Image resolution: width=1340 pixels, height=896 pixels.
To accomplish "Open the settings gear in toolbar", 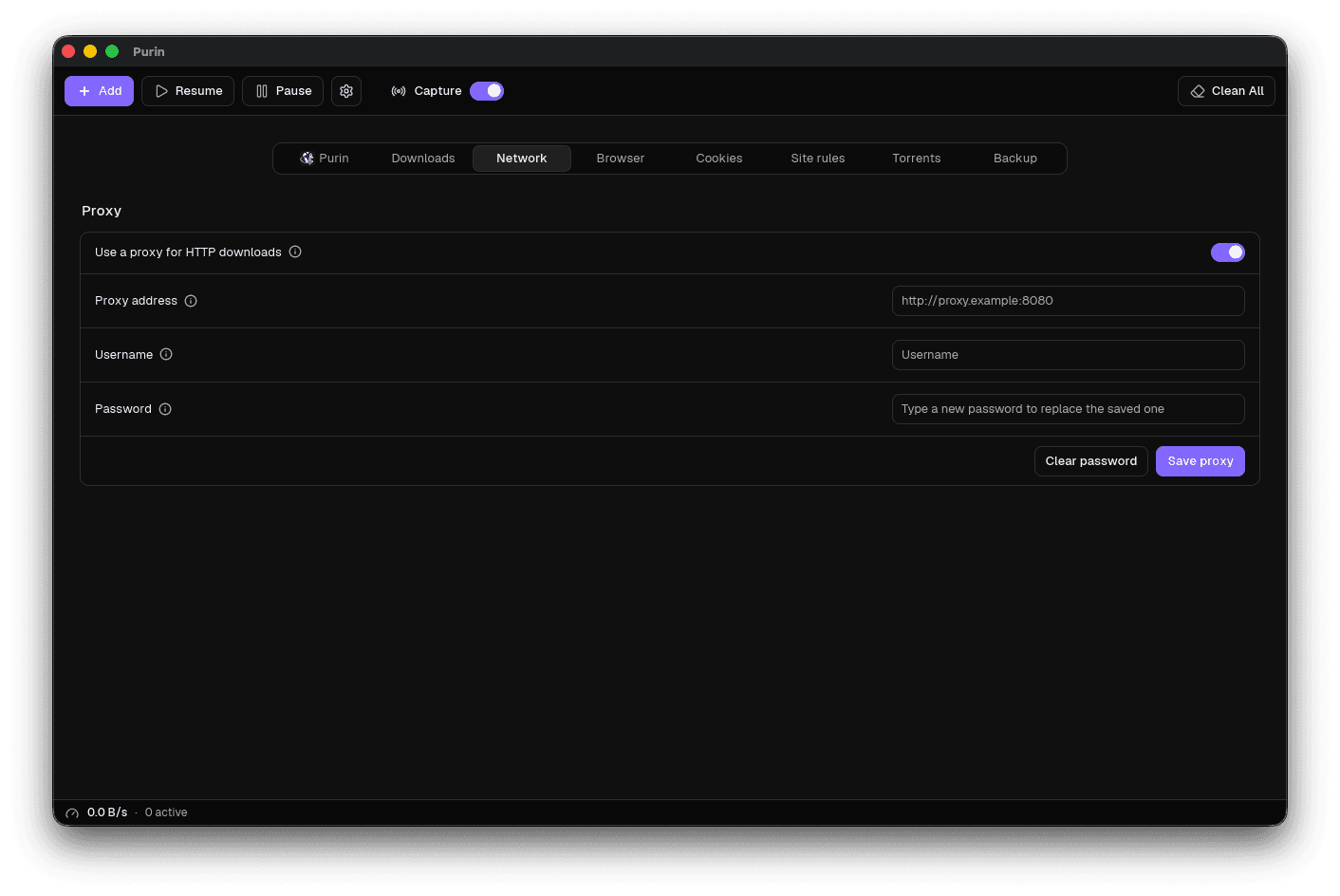I will click(x=346, y=91).
